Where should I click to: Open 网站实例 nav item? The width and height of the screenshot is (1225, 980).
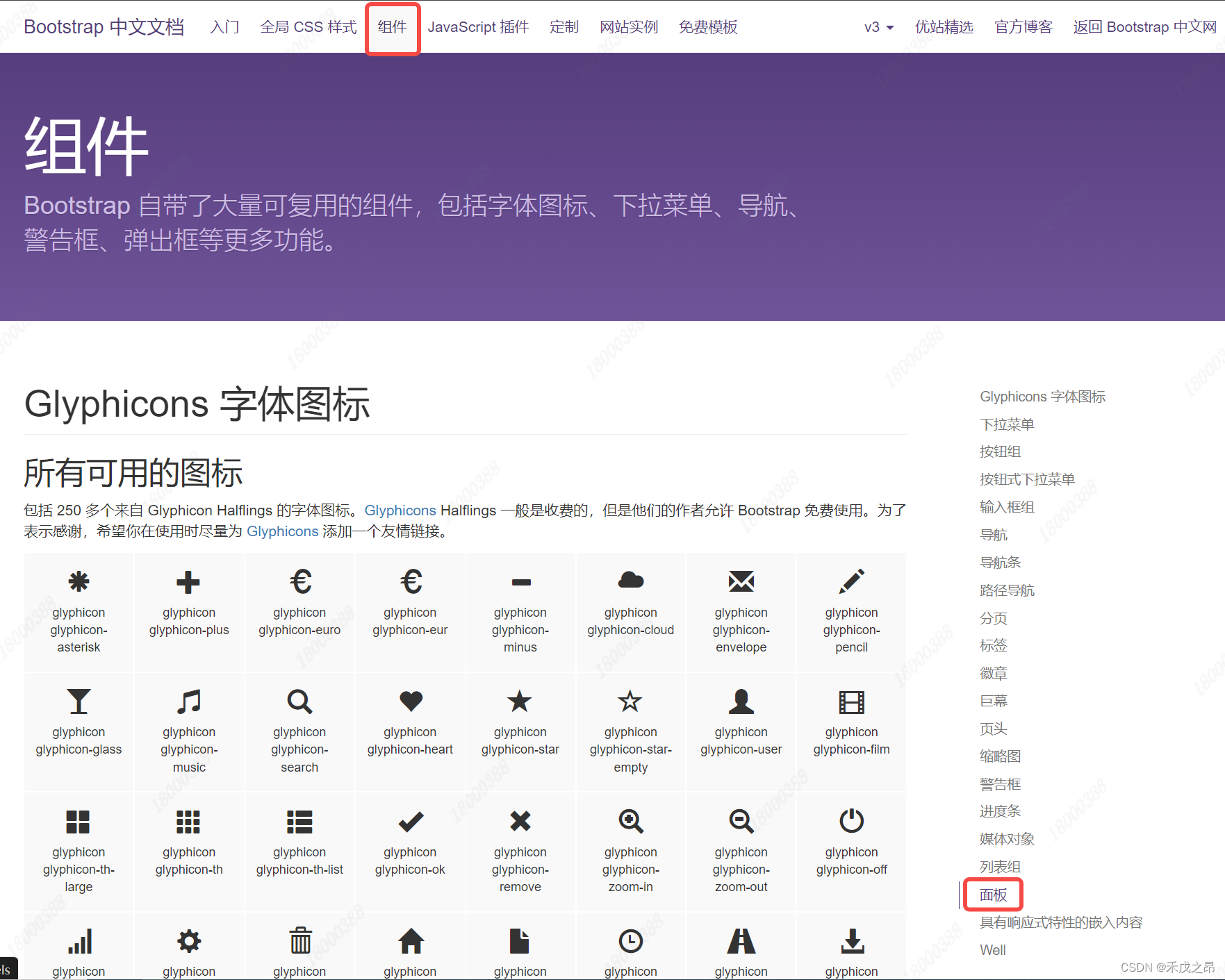629,27
